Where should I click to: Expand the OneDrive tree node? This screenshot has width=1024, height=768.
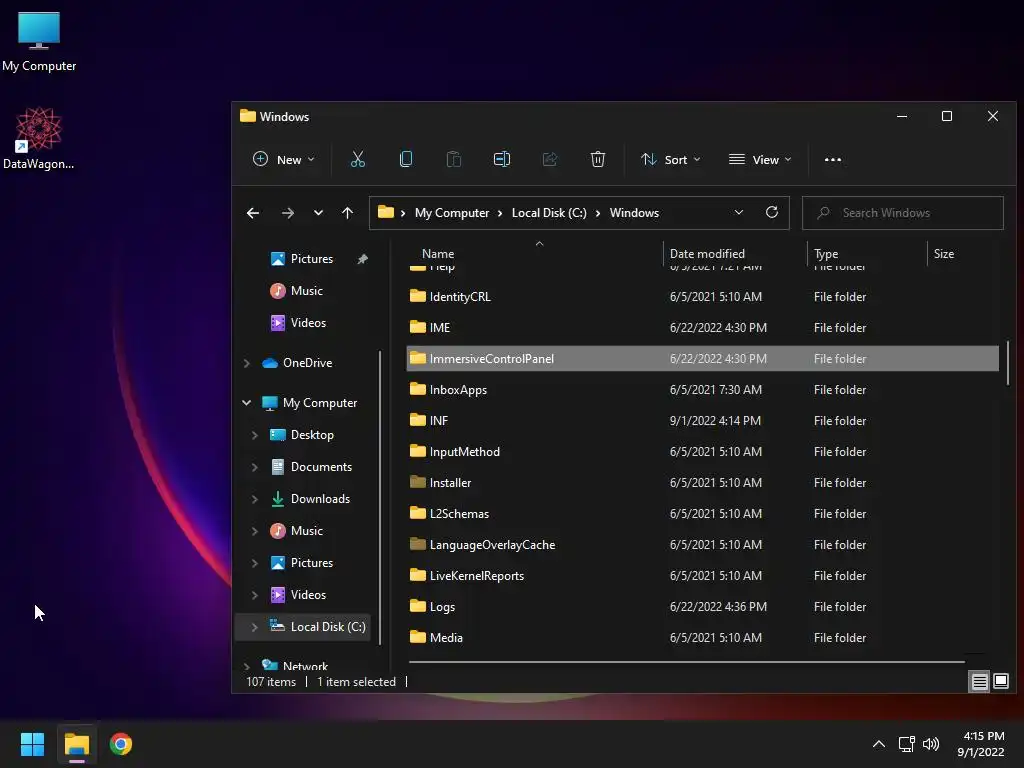point(247,363)
